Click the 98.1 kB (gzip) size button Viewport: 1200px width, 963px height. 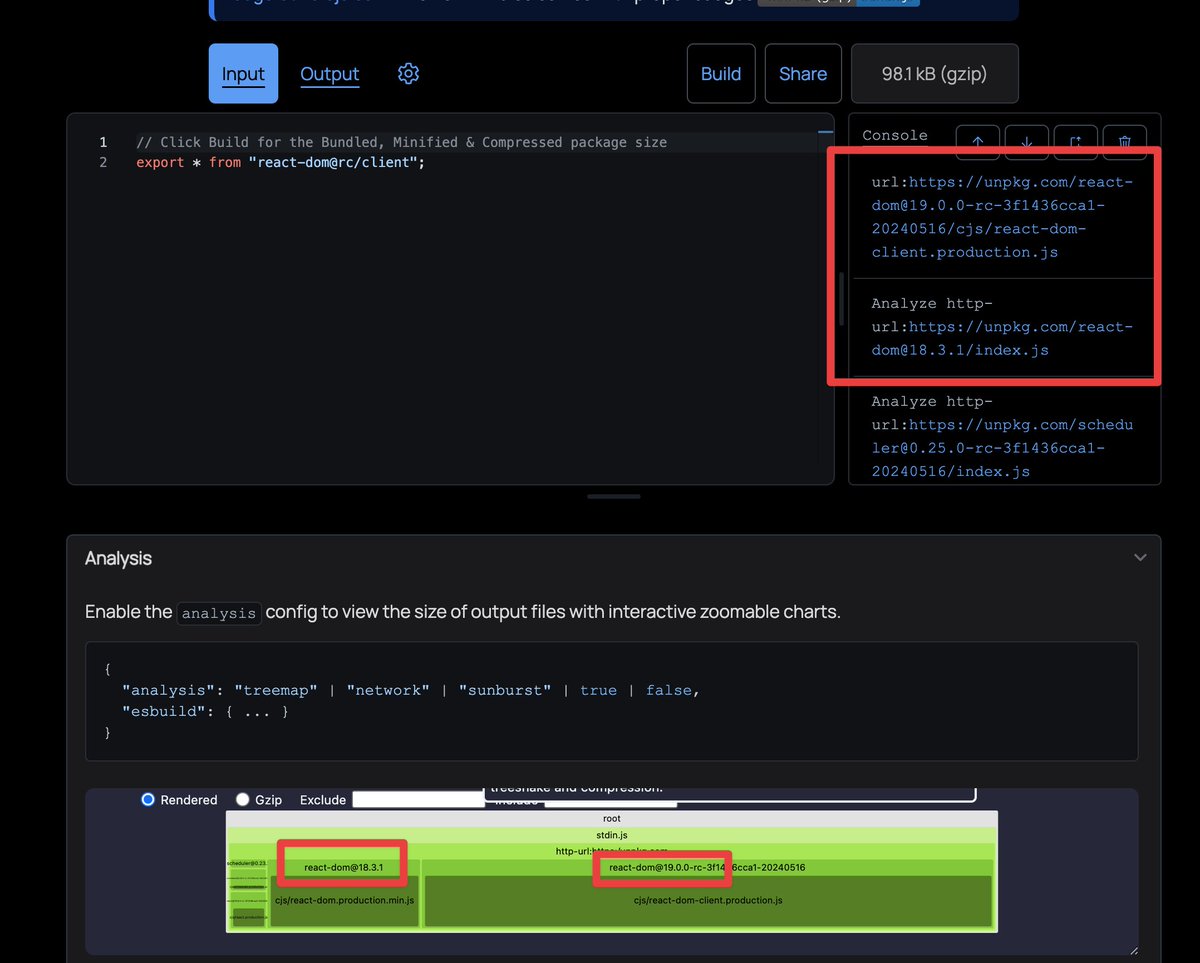935,74
